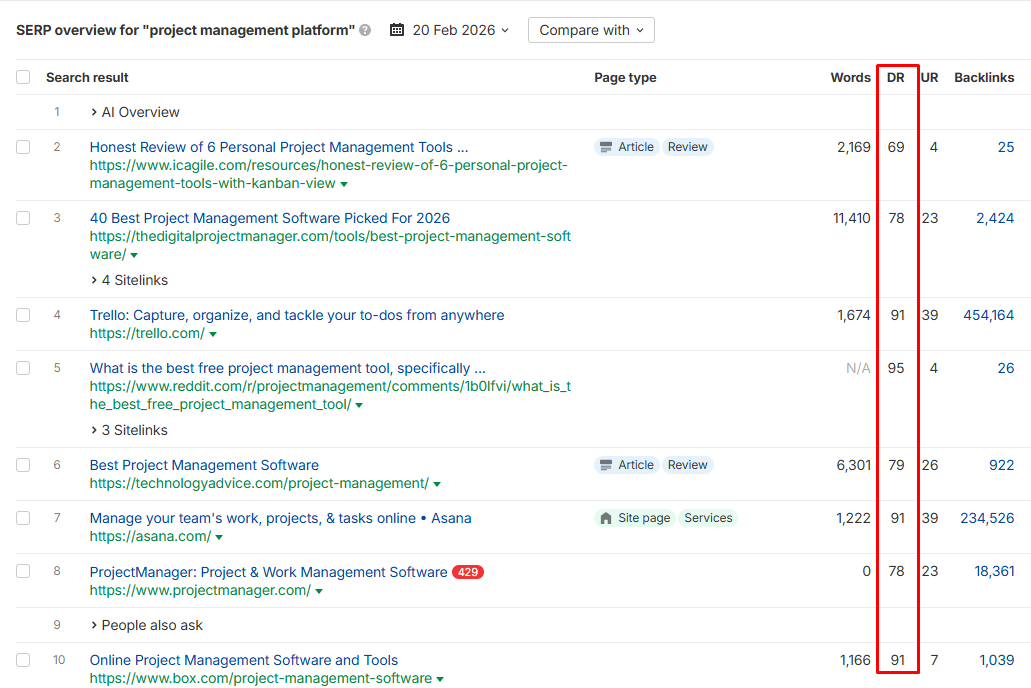Image resolution: width=1031 pixels, height=688 pixels.
Task: Open dropdown arrow after technologyadvice URL
Action: pyautogui.click(x=437, y=484)
